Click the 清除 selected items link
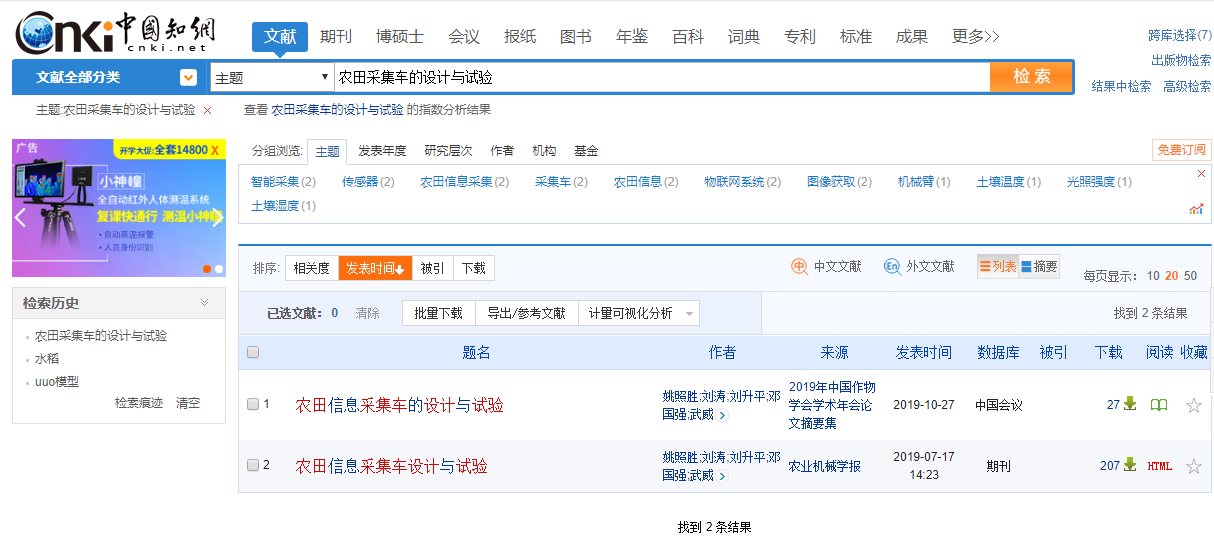Viewport: 1214px width, 539px height. click(368, 313)
